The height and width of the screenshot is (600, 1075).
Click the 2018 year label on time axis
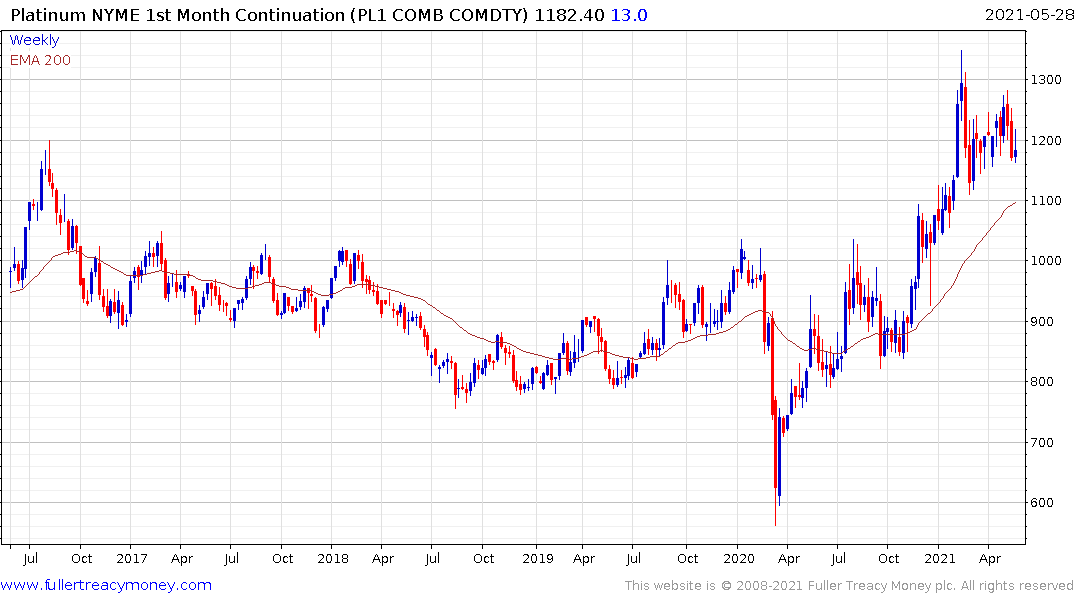pos(333,558)
